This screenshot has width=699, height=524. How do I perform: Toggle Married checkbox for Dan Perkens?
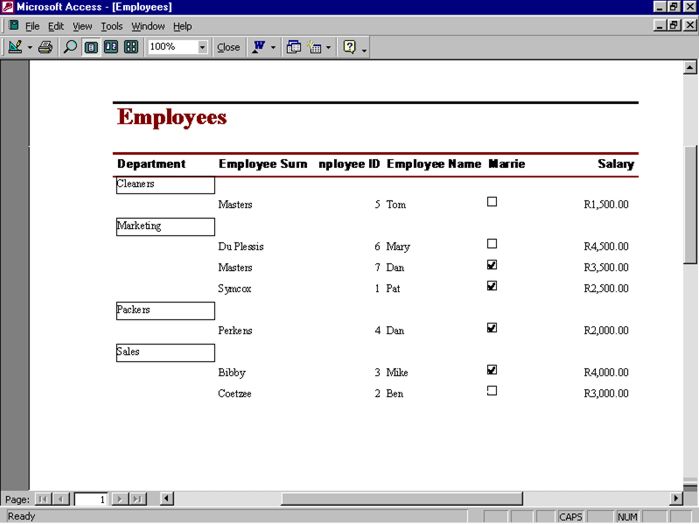pos(492,328)
